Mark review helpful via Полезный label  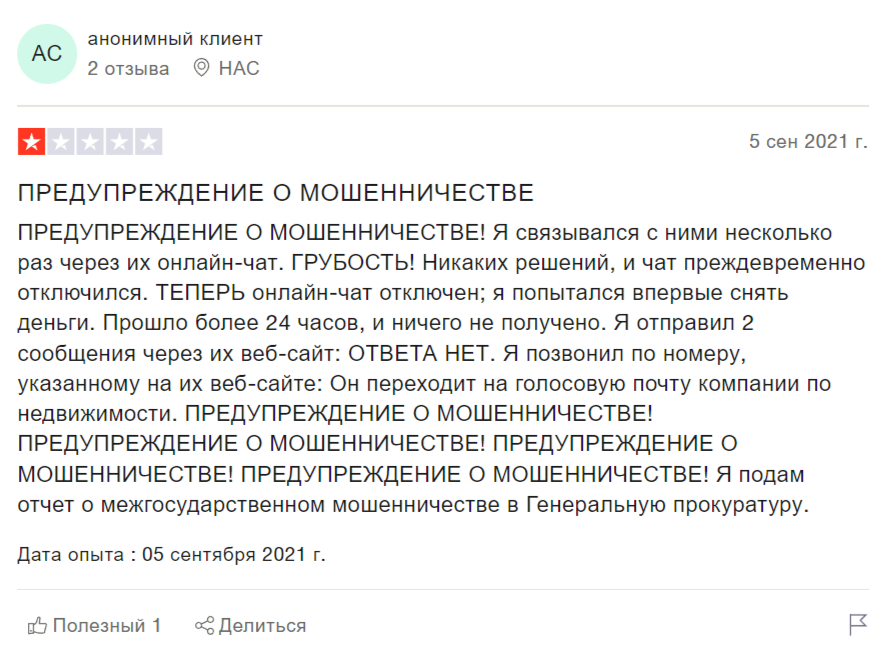pos(106,626)
